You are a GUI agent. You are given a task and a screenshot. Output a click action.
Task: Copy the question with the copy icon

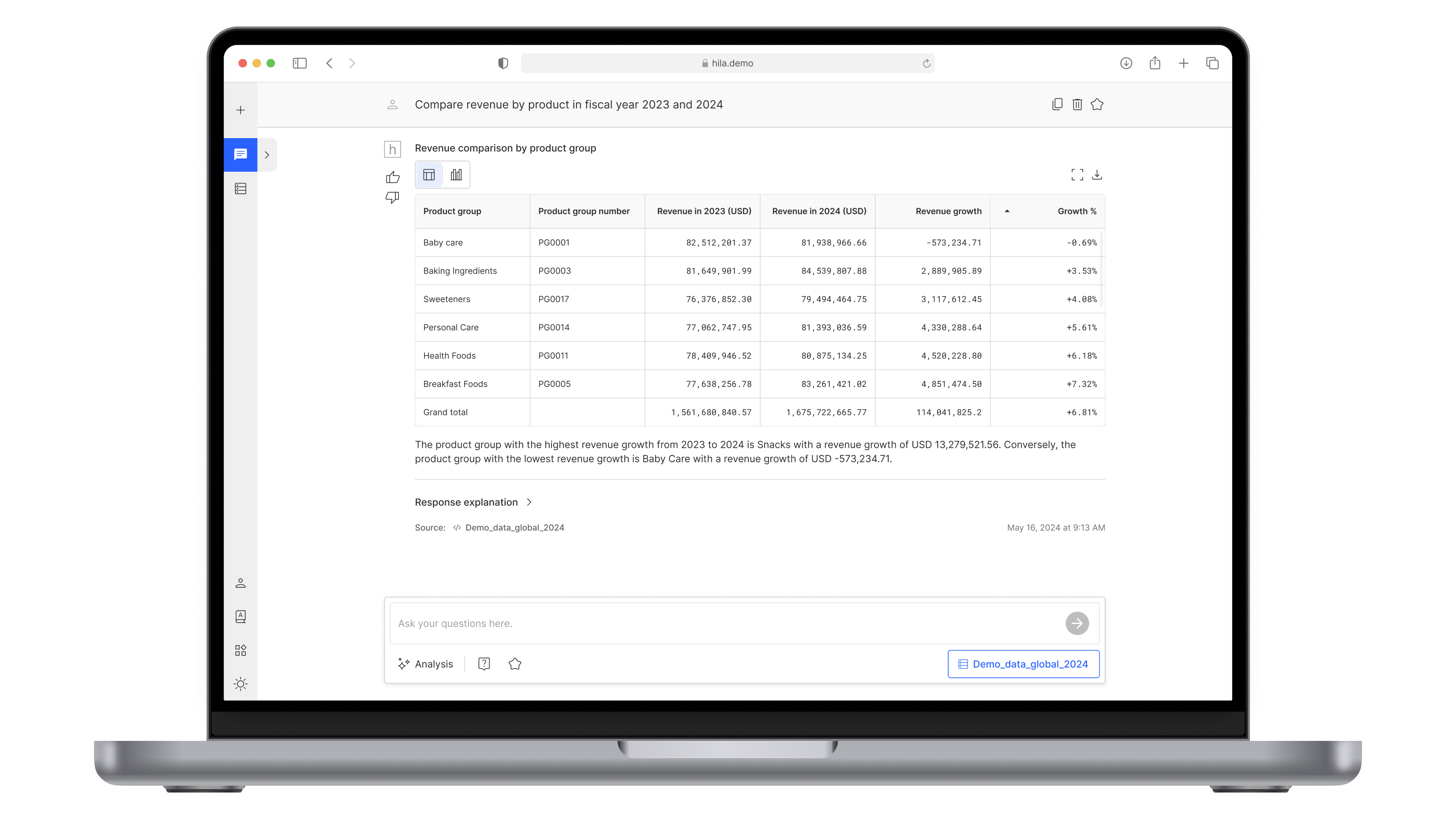click(x=1057, y=105)
